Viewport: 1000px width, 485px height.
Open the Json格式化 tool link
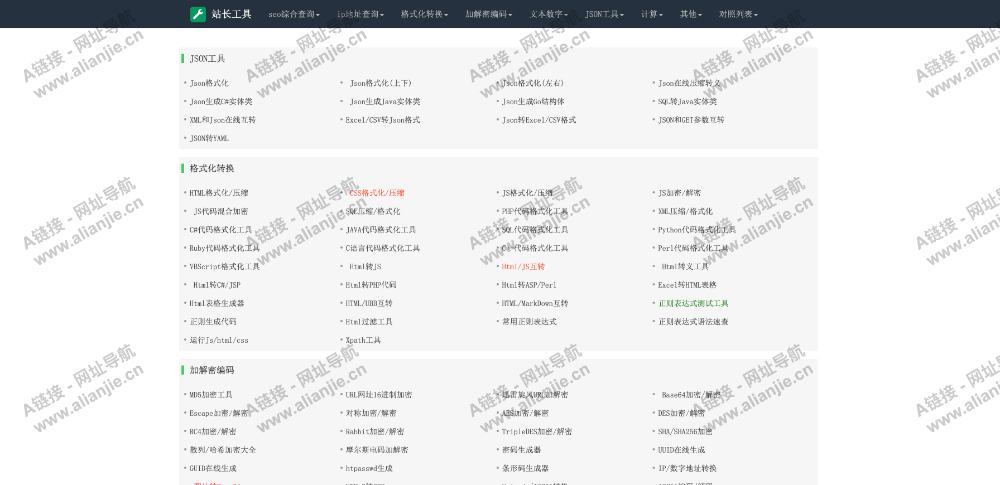[209, 83]
